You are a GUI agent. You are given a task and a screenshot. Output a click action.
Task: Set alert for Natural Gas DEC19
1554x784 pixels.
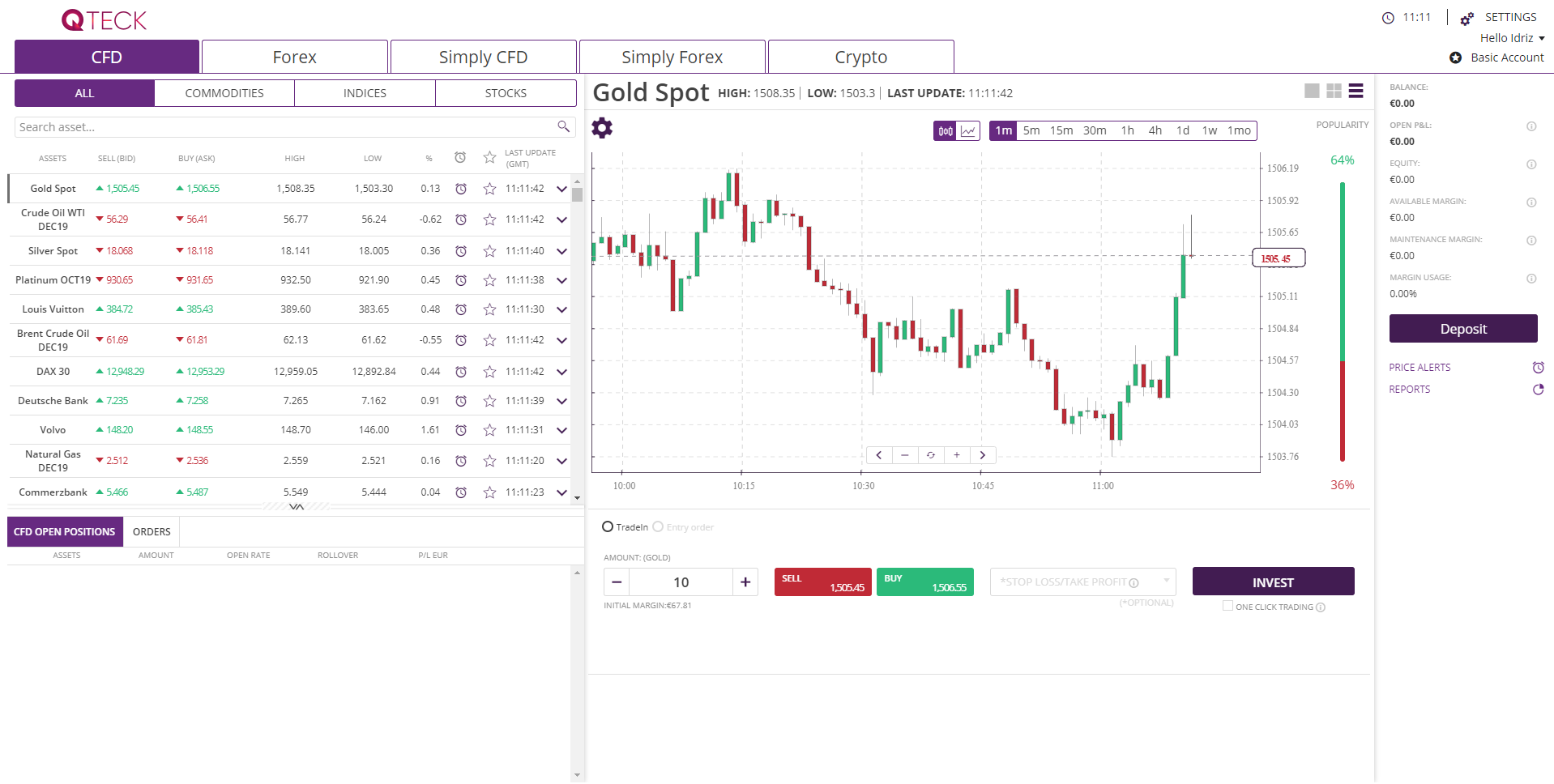[460, 461]
